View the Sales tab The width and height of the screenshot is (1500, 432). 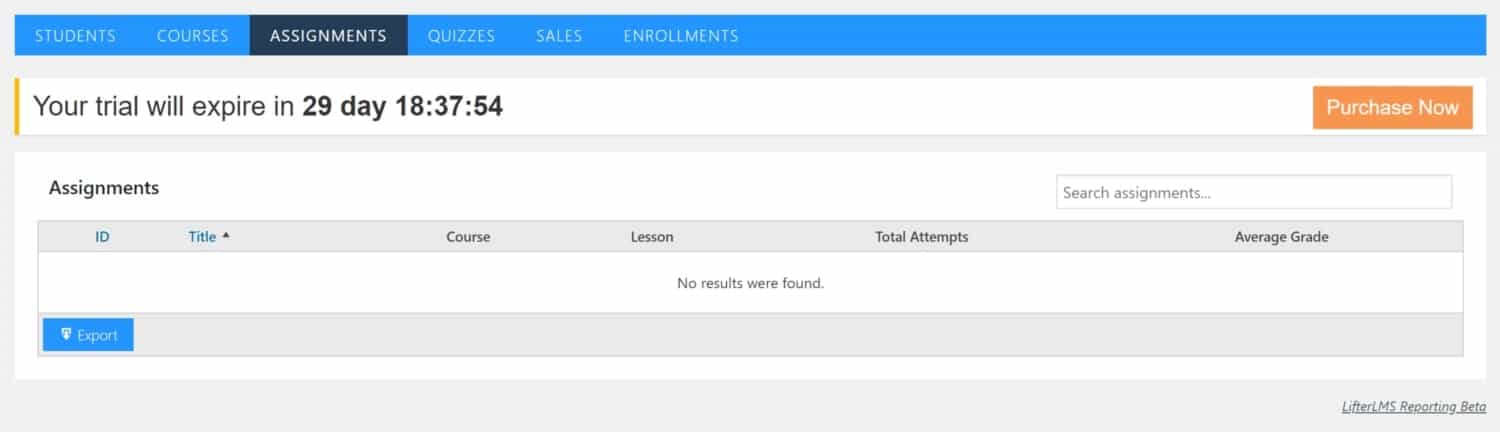point(559,35)
